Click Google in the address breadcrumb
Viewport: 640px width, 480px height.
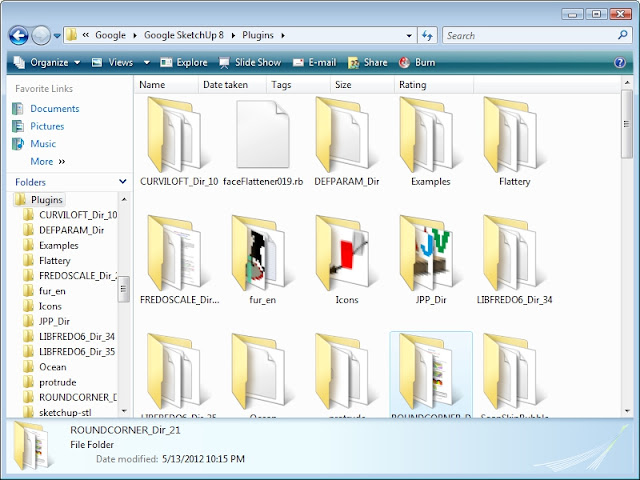[x=110, y=36]
